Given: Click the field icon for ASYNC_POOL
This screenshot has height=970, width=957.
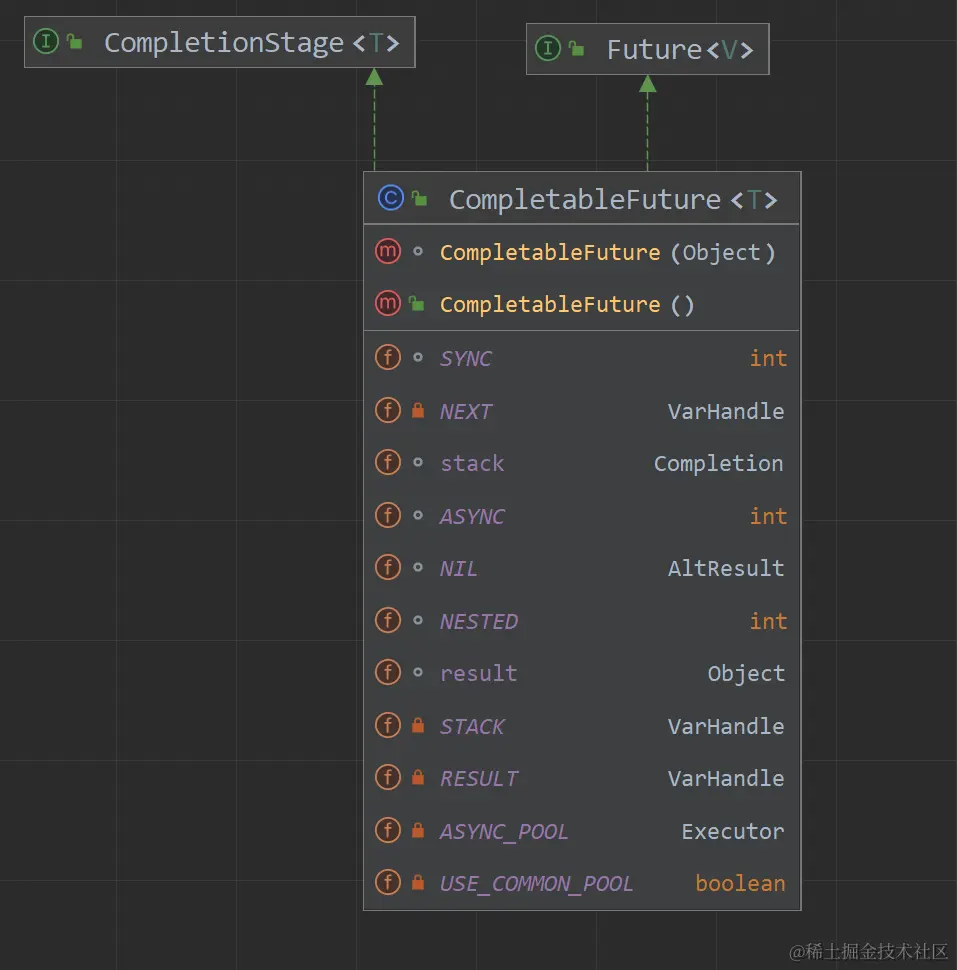Looking at the screenshot, I should pos(388,830).
